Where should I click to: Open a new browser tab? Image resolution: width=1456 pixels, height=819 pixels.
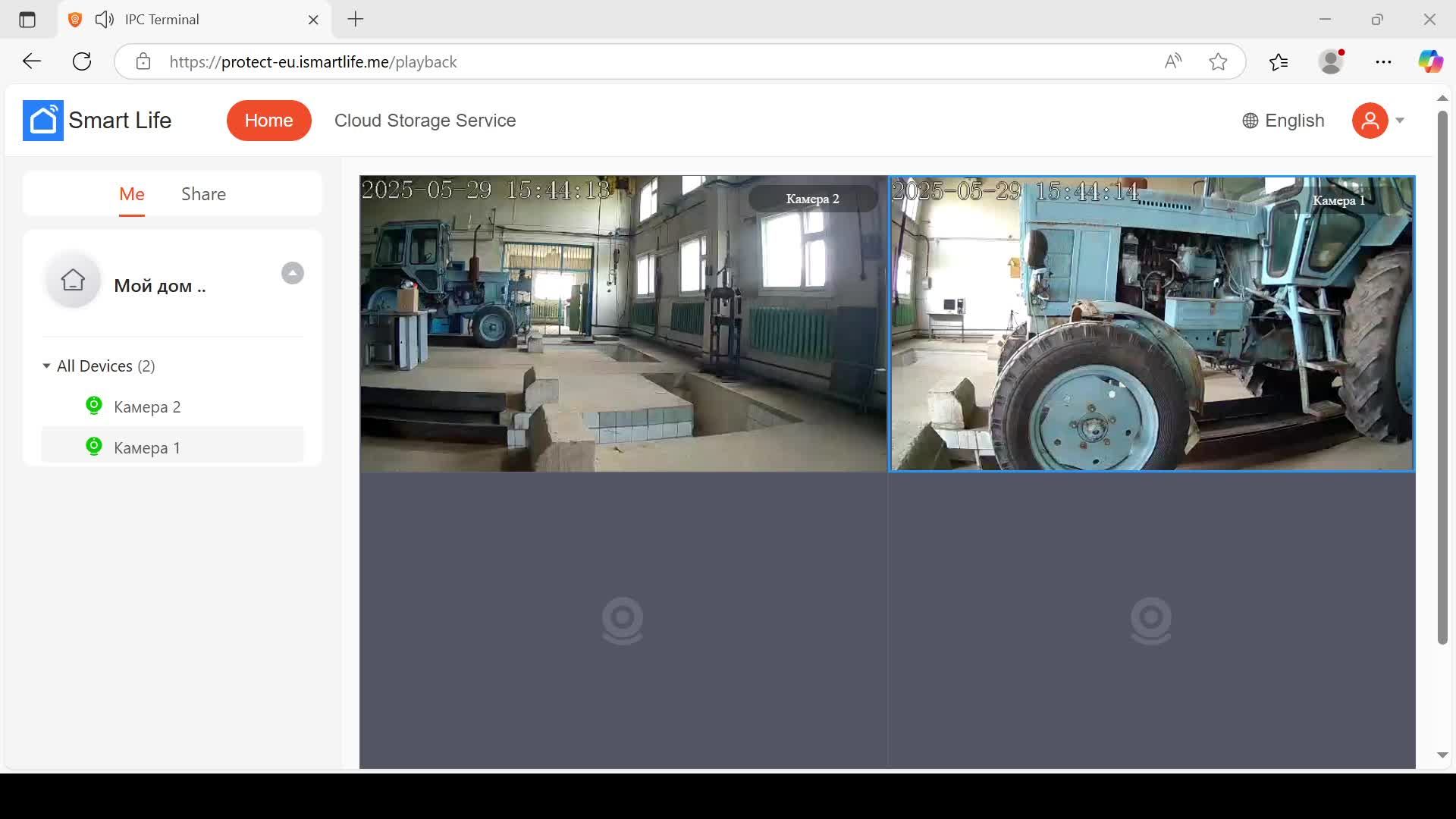click(x=356, y=20)
